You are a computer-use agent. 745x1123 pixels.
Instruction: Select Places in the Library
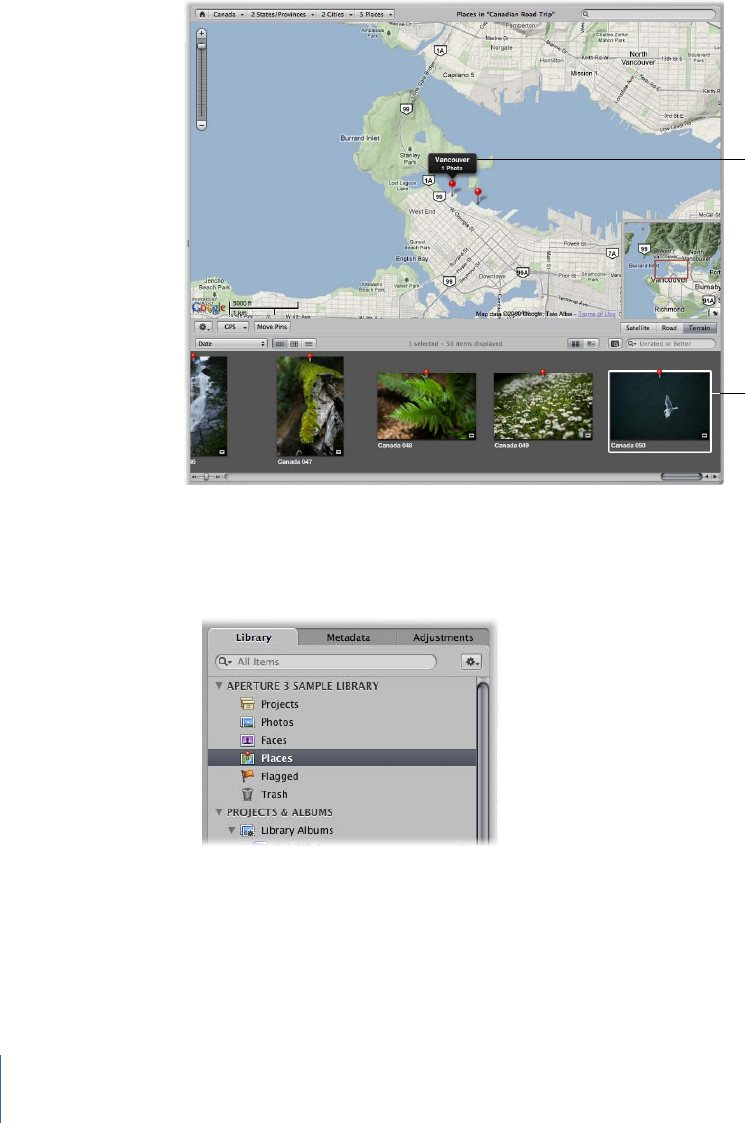[x=342, y=758]
